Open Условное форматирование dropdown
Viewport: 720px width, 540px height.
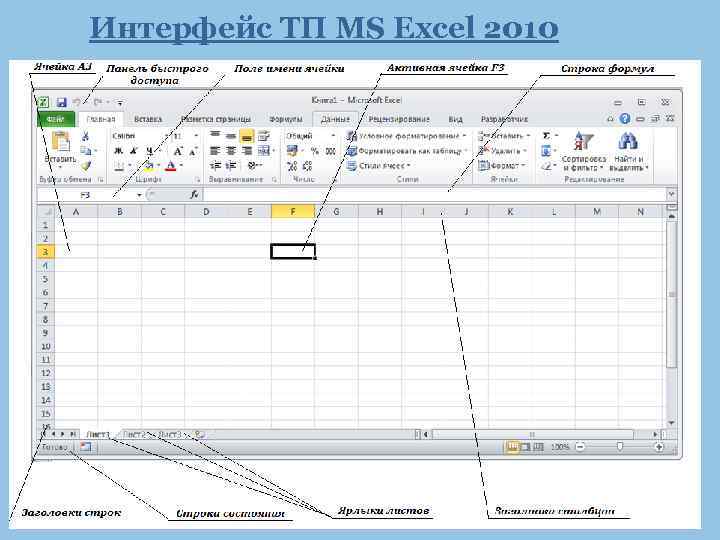click(406, 136)
